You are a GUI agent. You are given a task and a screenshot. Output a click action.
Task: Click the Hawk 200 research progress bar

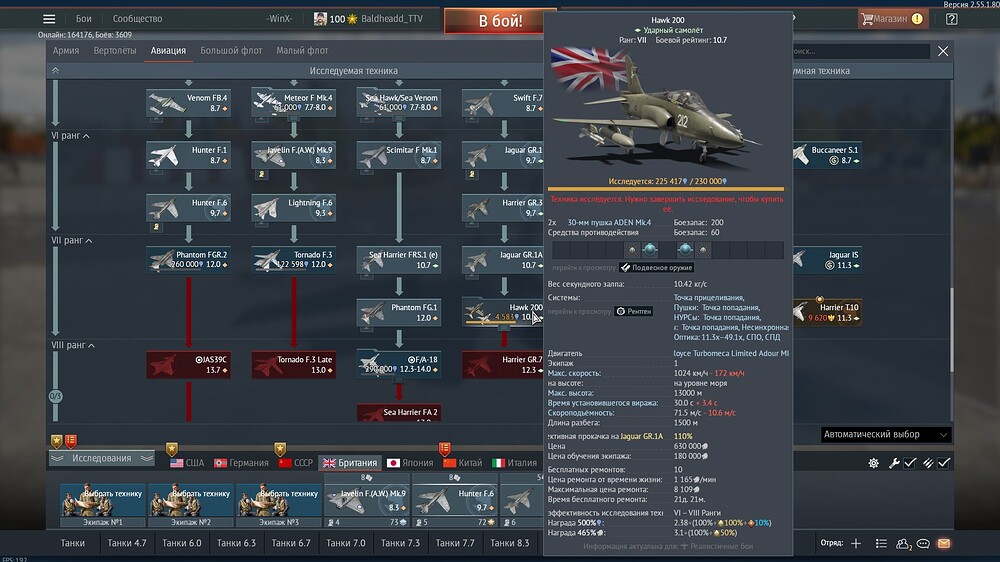point(666,189)
